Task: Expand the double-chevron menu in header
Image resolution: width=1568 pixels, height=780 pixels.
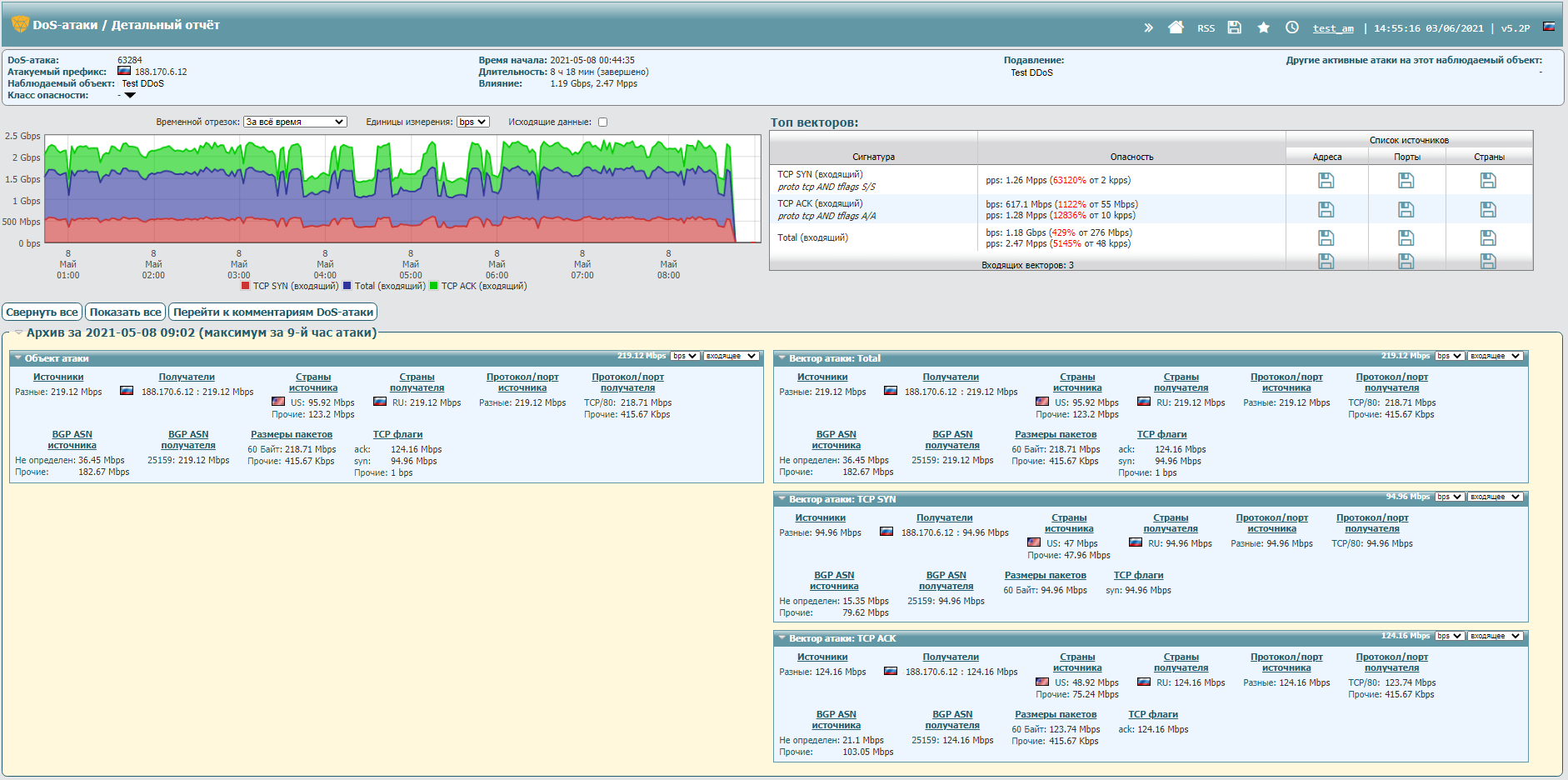Action: 1148,27
